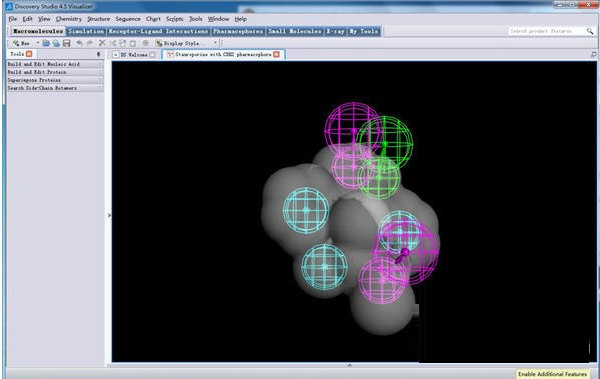Click the New document icon in toolbar

pos(16,43)
